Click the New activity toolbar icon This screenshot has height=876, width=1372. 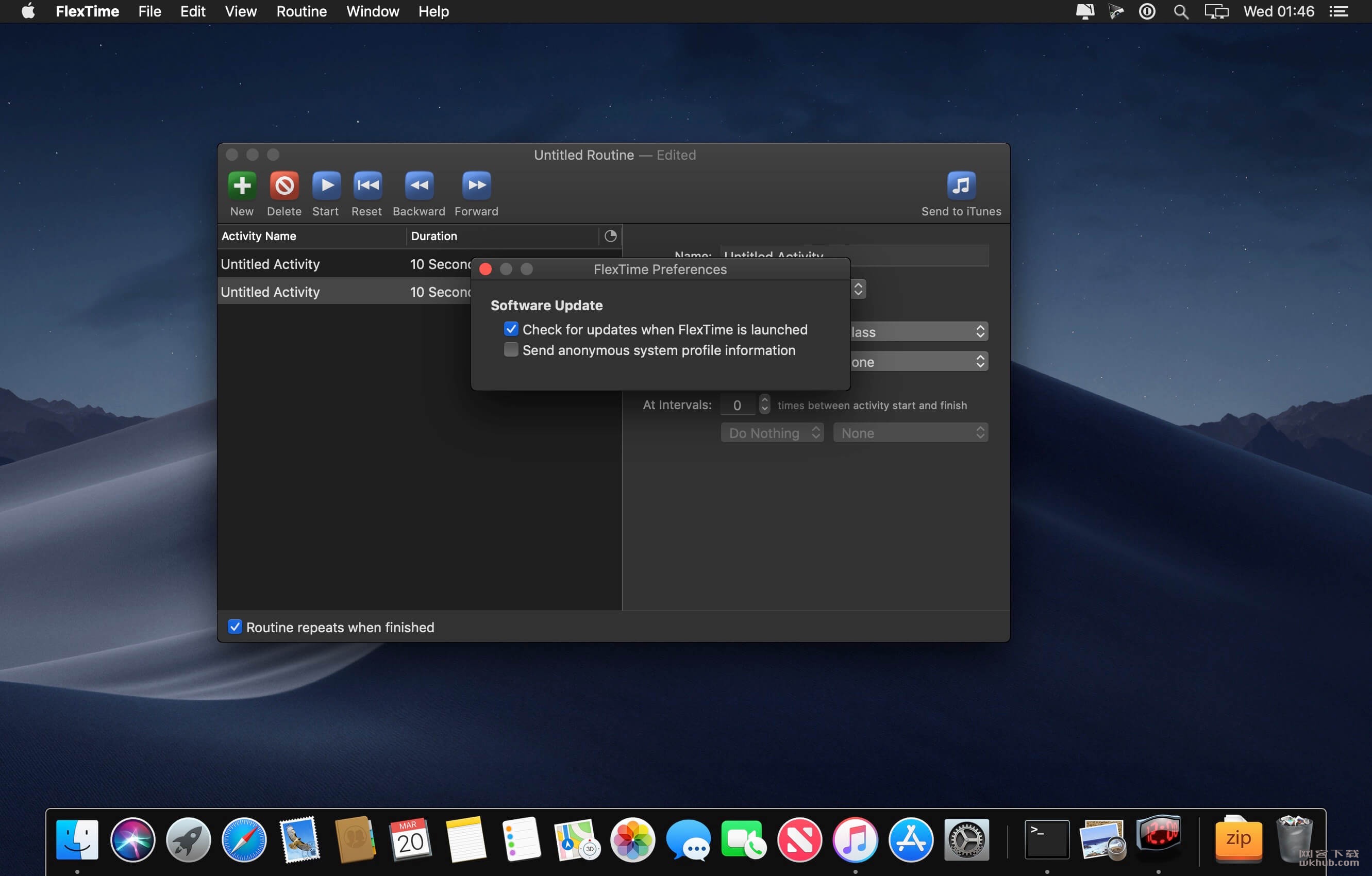pyautogui.click(x=242, y=185)
